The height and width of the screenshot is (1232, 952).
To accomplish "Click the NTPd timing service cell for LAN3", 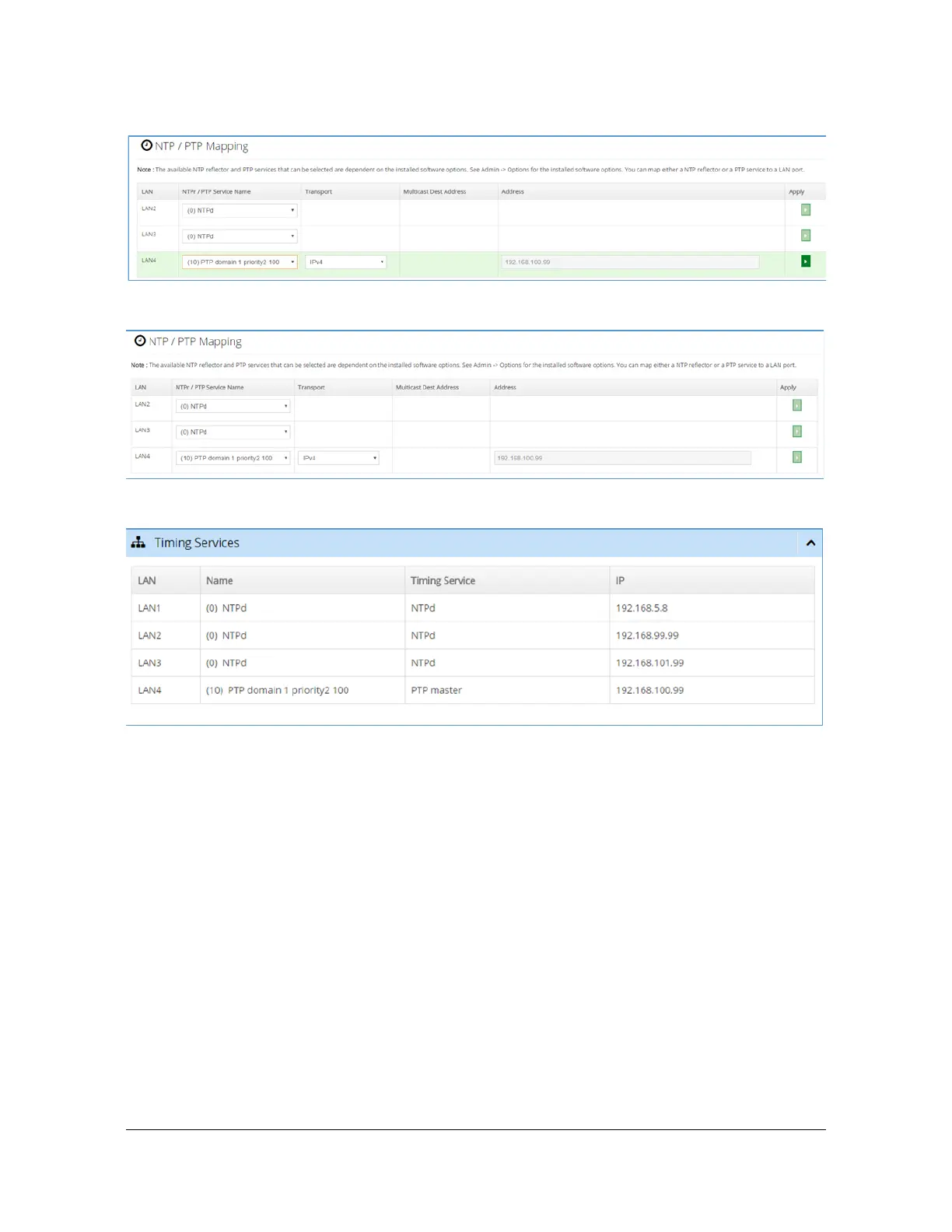I will (423, 663).
